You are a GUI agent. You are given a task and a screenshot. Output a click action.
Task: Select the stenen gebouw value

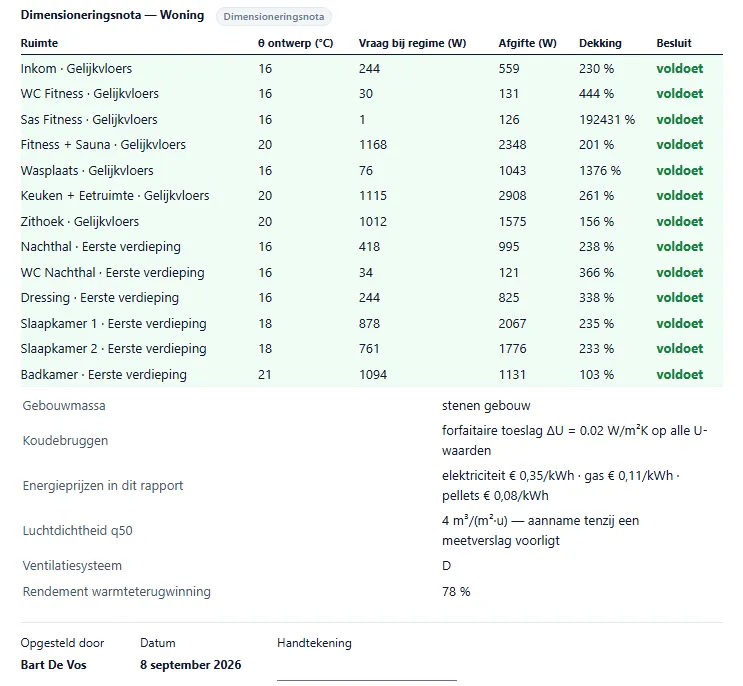(486, 406)
